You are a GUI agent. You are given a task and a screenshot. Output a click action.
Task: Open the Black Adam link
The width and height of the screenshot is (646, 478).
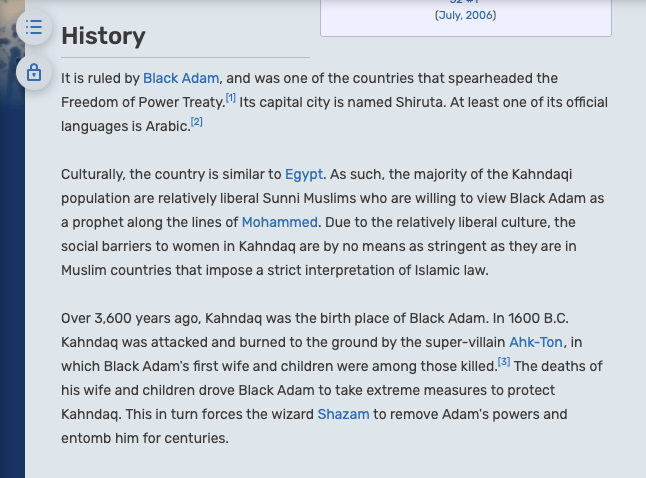180,78
